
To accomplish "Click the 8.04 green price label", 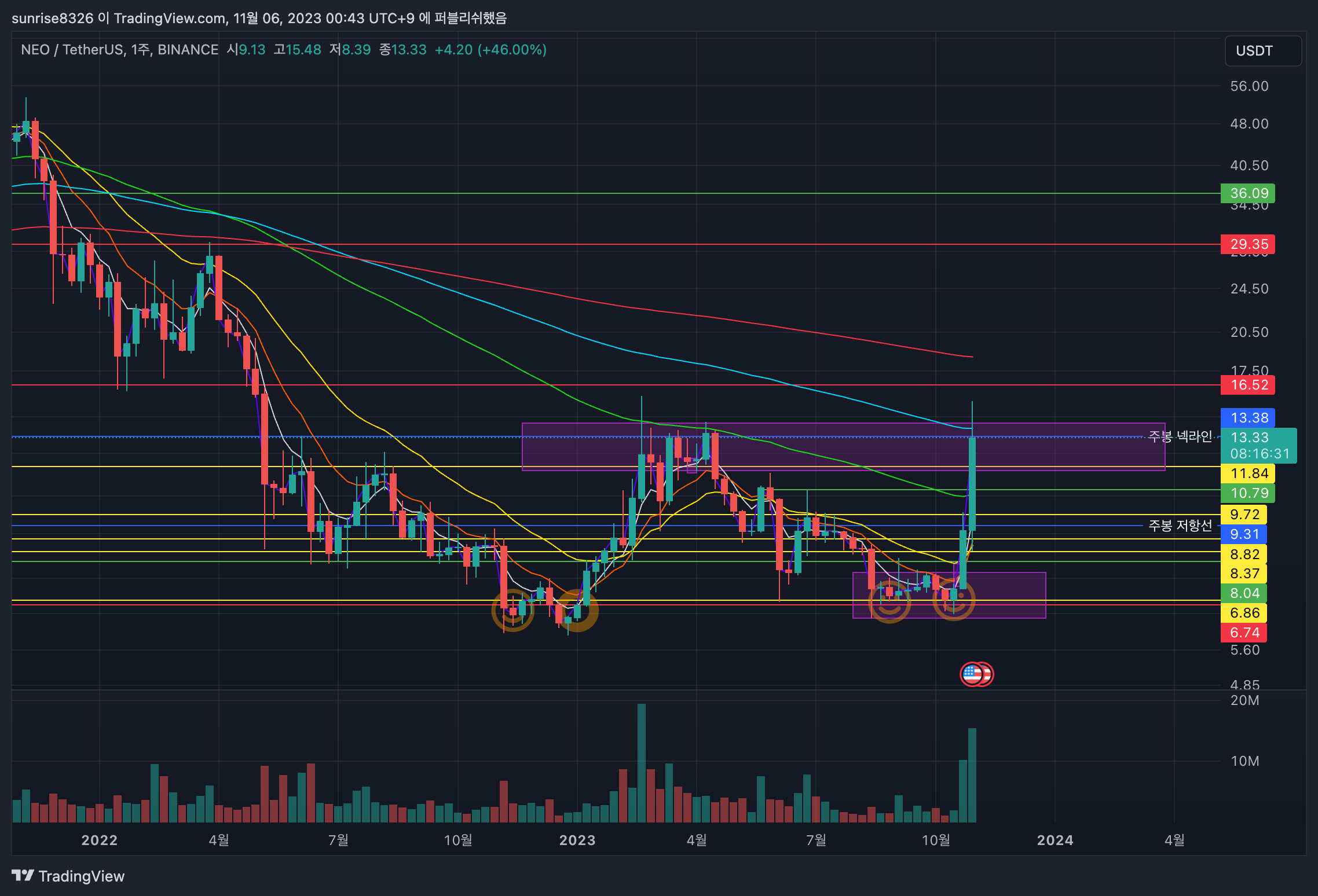I will pos(1244,593).
